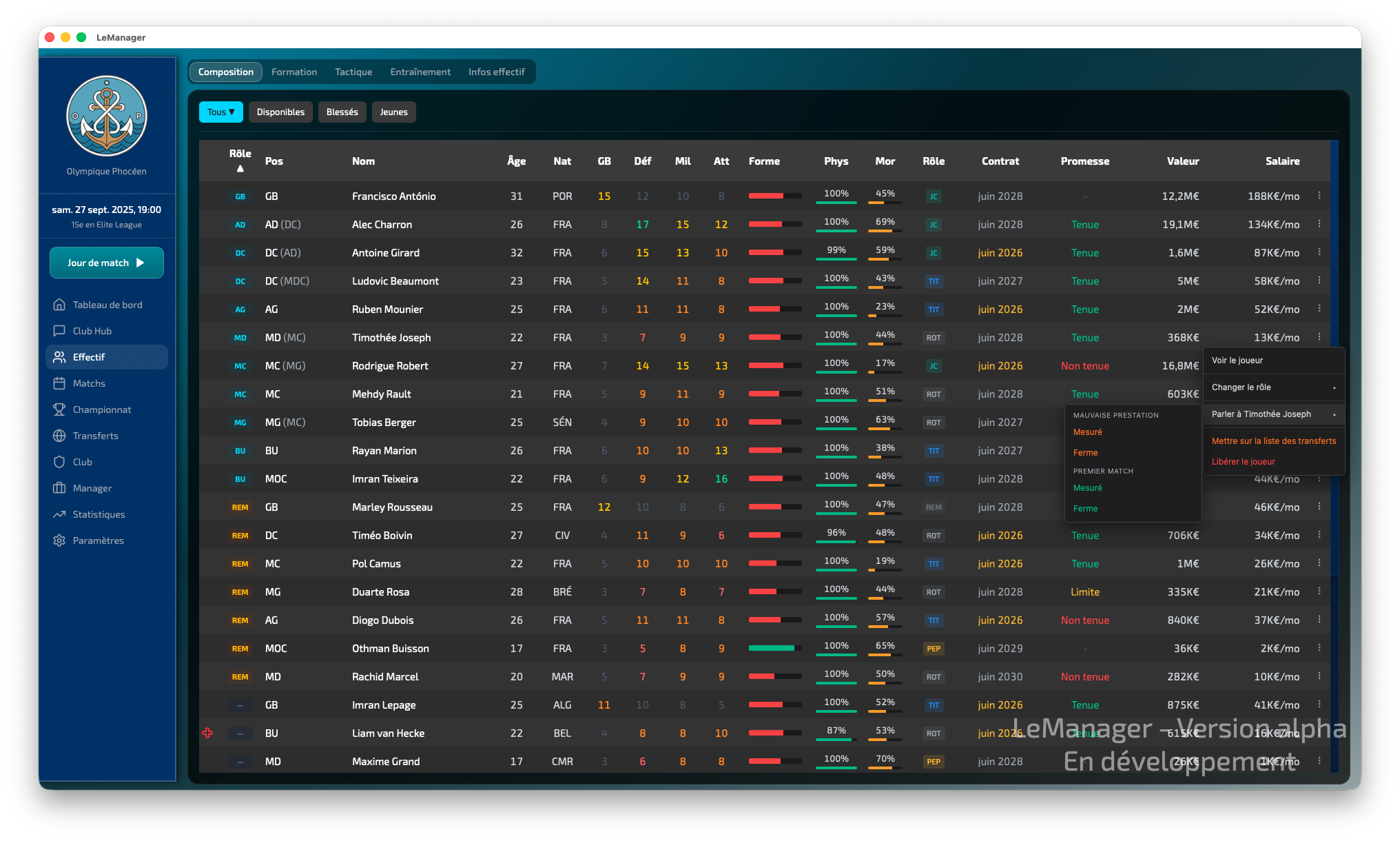Open the Paramètres gear icon
The width and height of the screenshot is (1400, 841).
click(x=59, y=540)
